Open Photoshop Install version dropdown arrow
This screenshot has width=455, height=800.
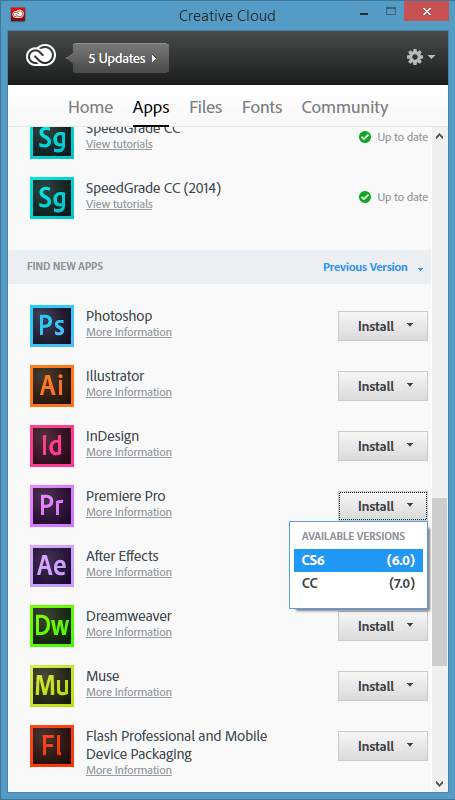point(410,326)
